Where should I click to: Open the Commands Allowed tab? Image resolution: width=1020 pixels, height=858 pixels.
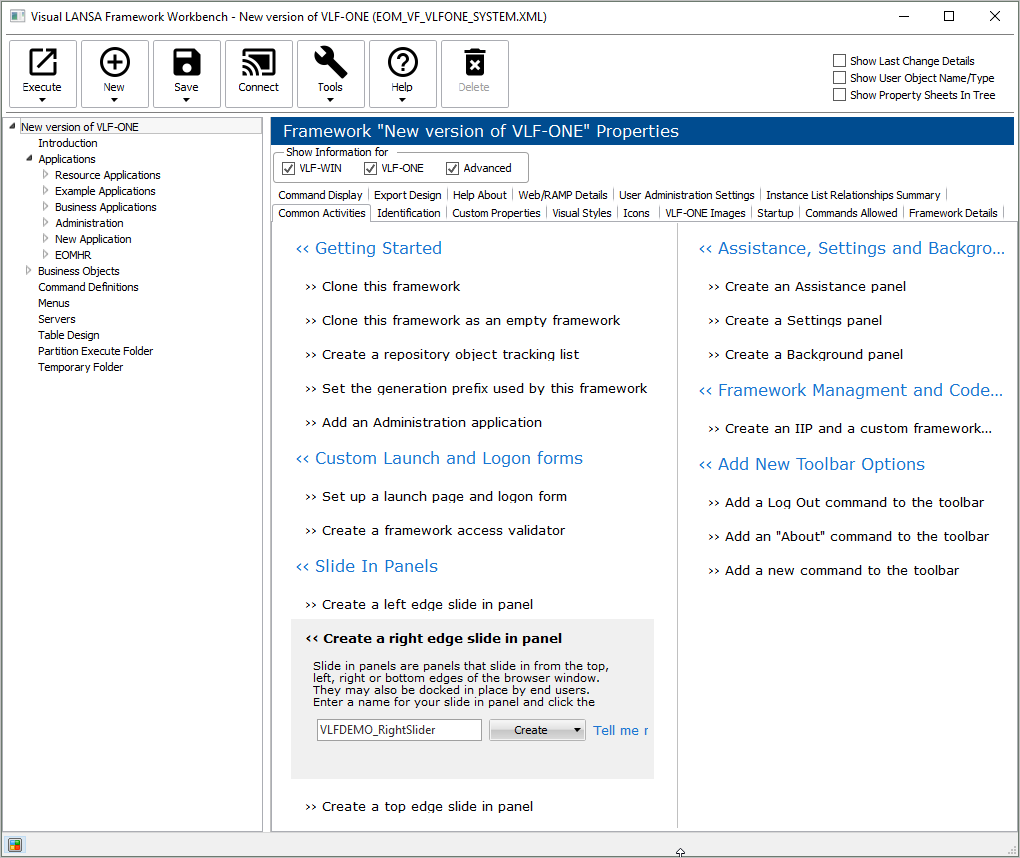(851, 213)
